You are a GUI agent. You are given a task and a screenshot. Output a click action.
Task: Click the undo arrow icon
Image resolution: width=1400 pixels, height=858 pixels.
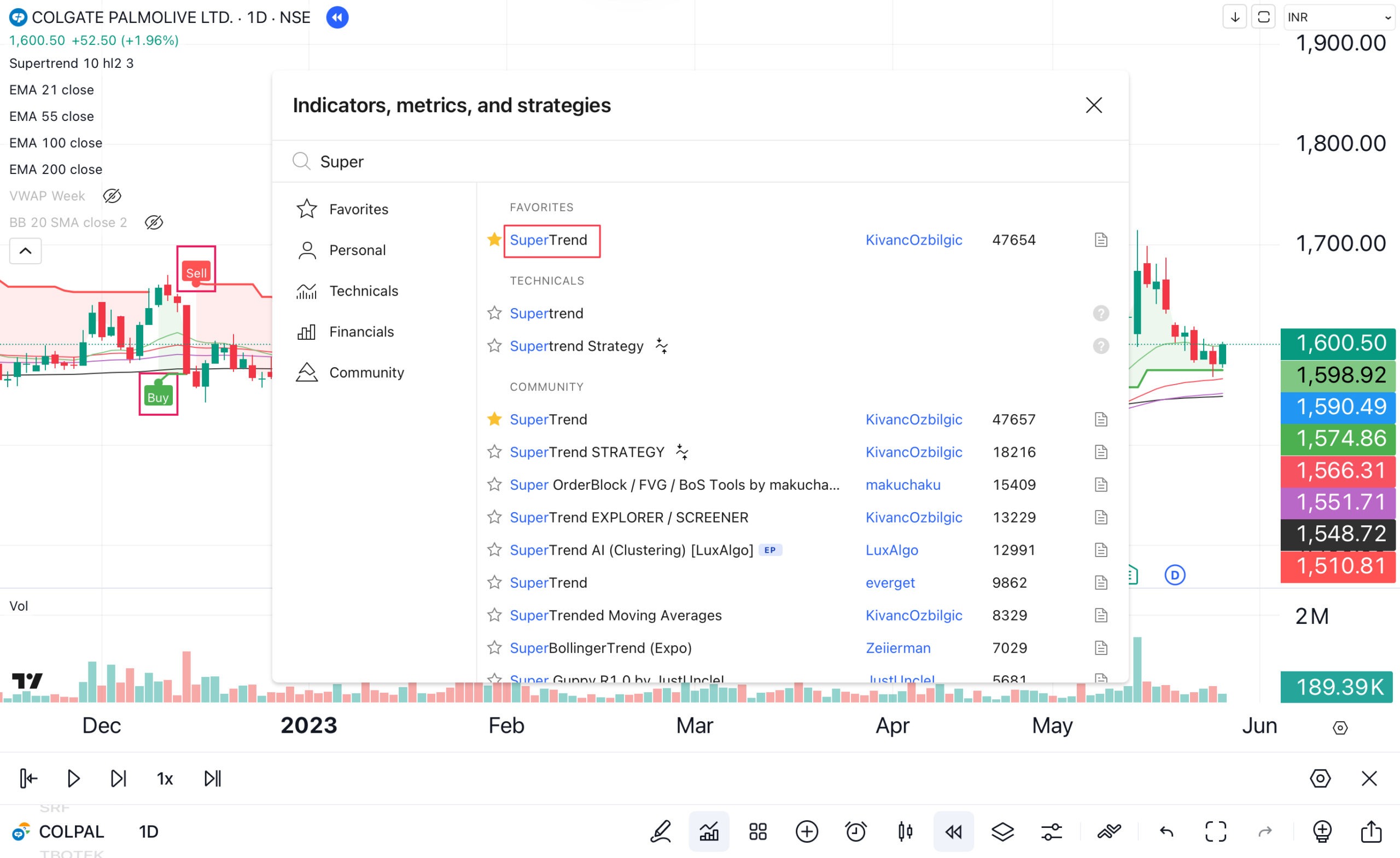(1166, 831)
